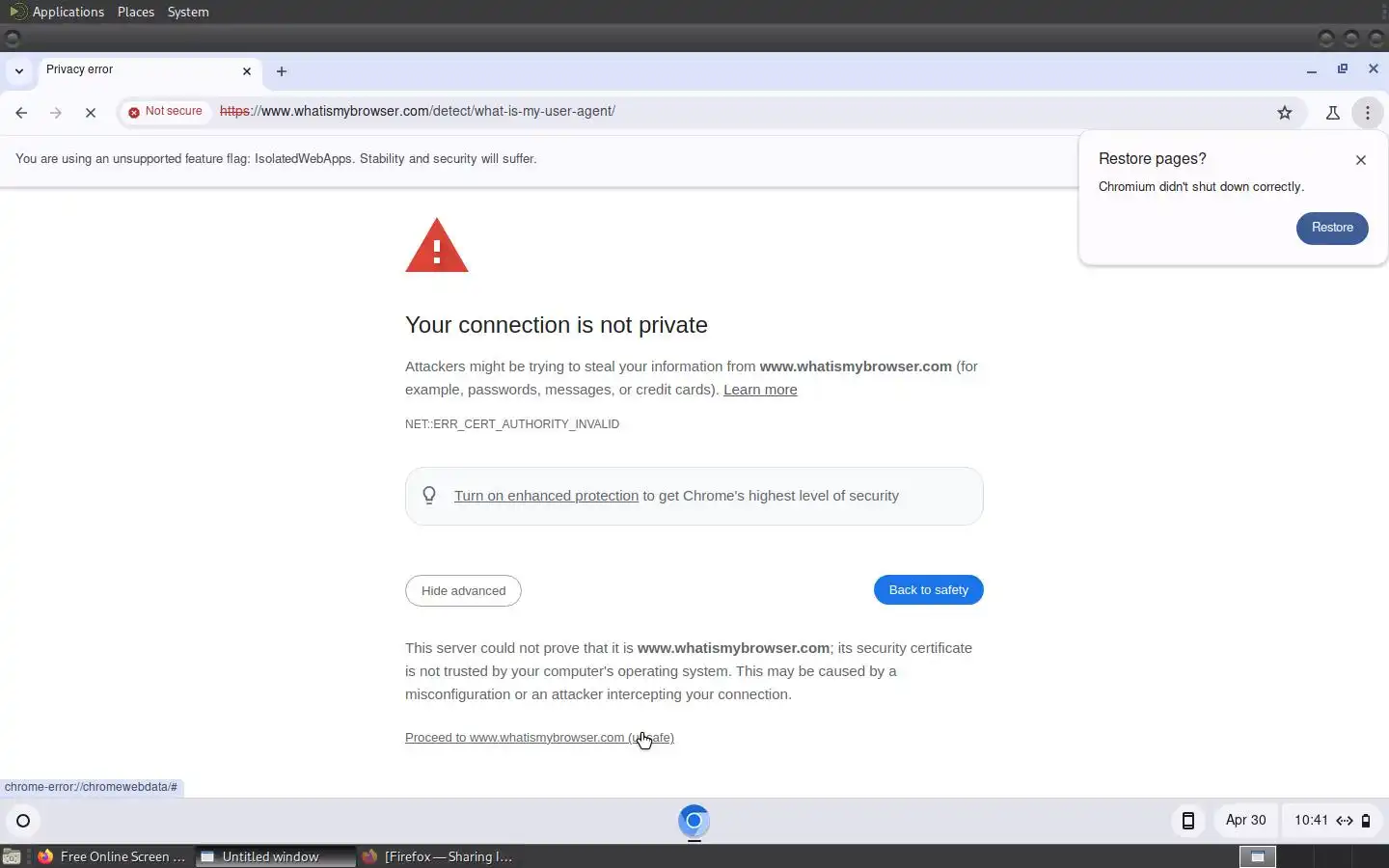The height and width of the screenshot is (868, 1389).
Task: Open the System menu
Action: point(188,12)
